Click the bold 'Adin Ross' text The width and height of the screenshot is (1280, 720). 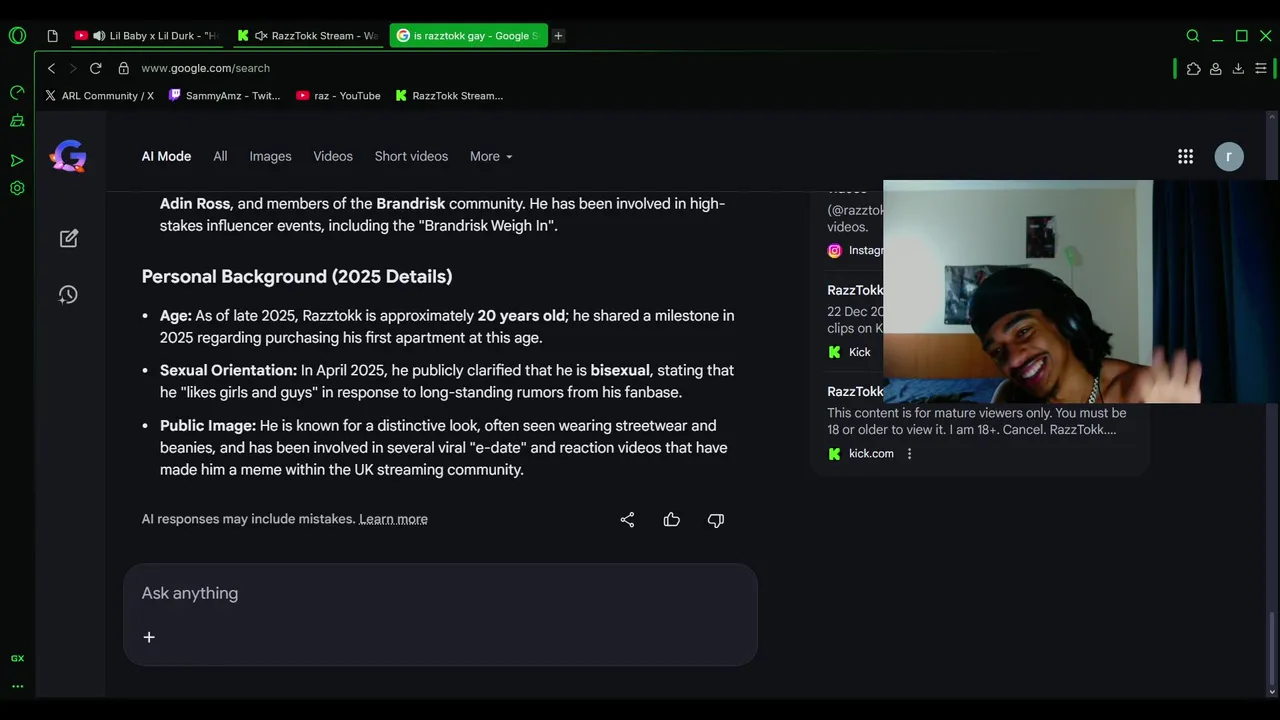point(195,203)
